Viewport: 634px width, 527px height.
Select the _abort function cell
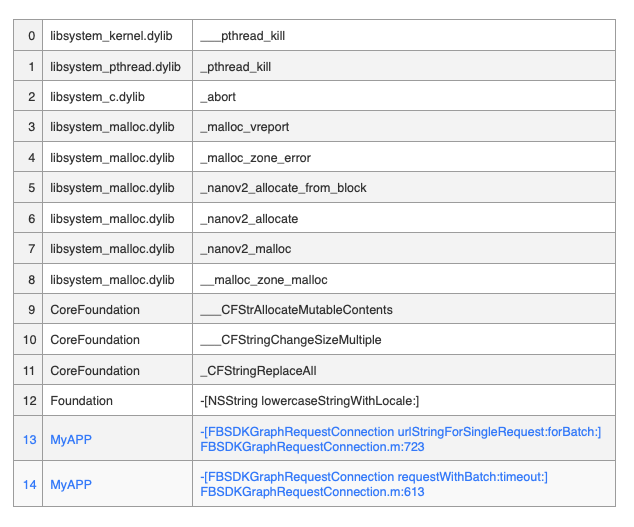[404, 97]
